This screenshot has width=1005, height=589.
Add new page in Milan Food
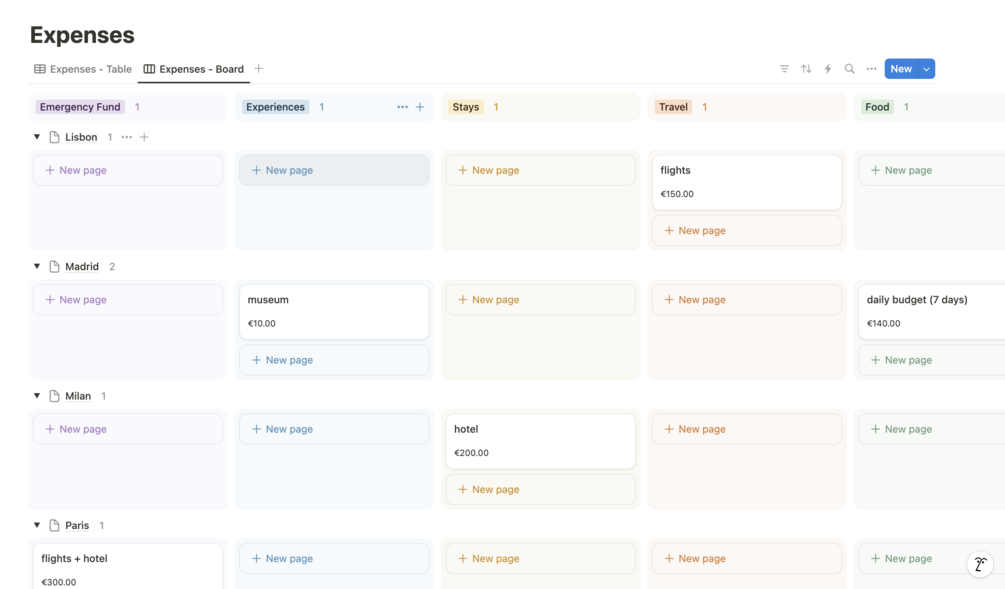(x=932, y=429)
